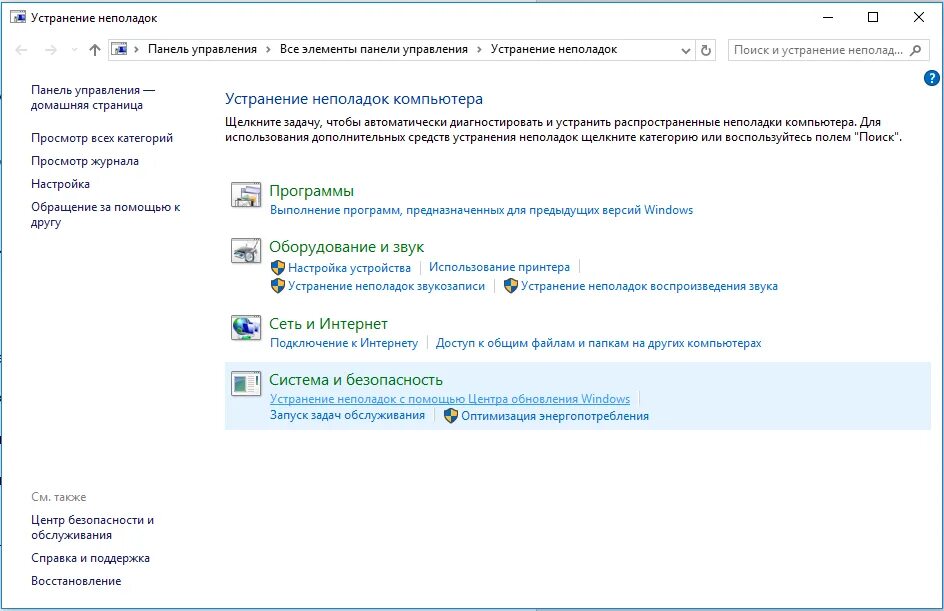The height and width of the screenshot is (611, 944).
Task: Select Все элементы панели управления breadcrumb
Action: click(373, 49)
